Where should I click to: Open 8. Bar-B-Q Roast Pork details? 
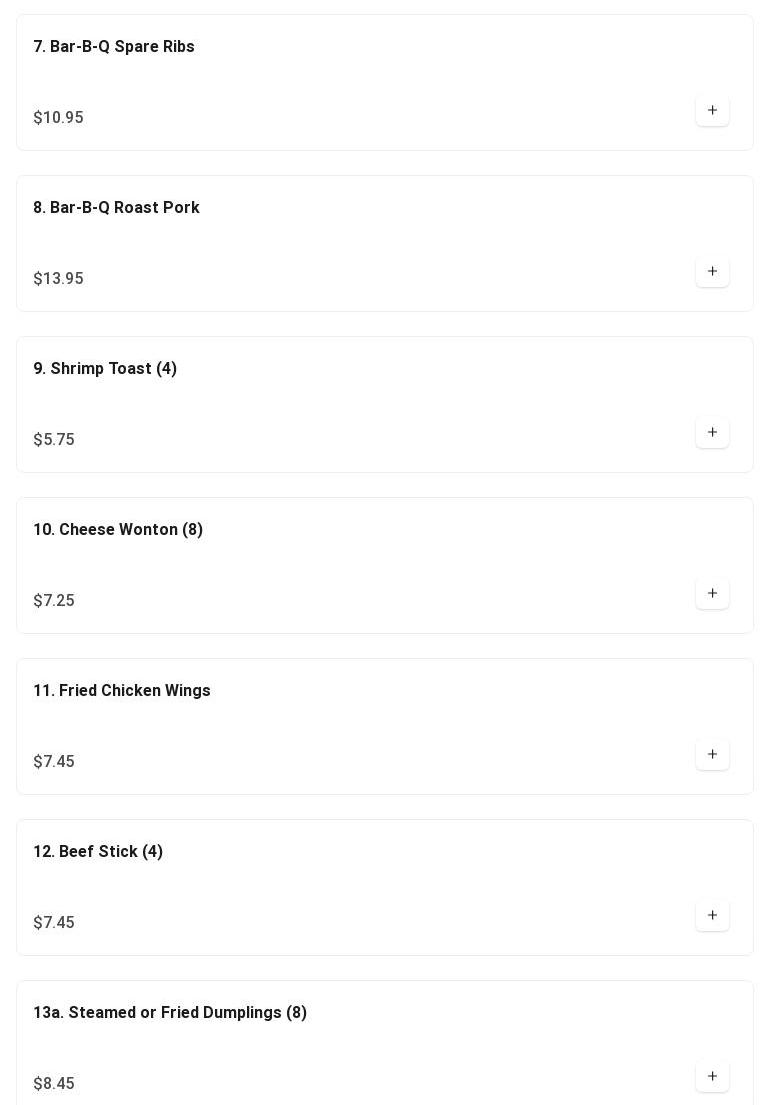pyautogui.click(x=116, y=208)
